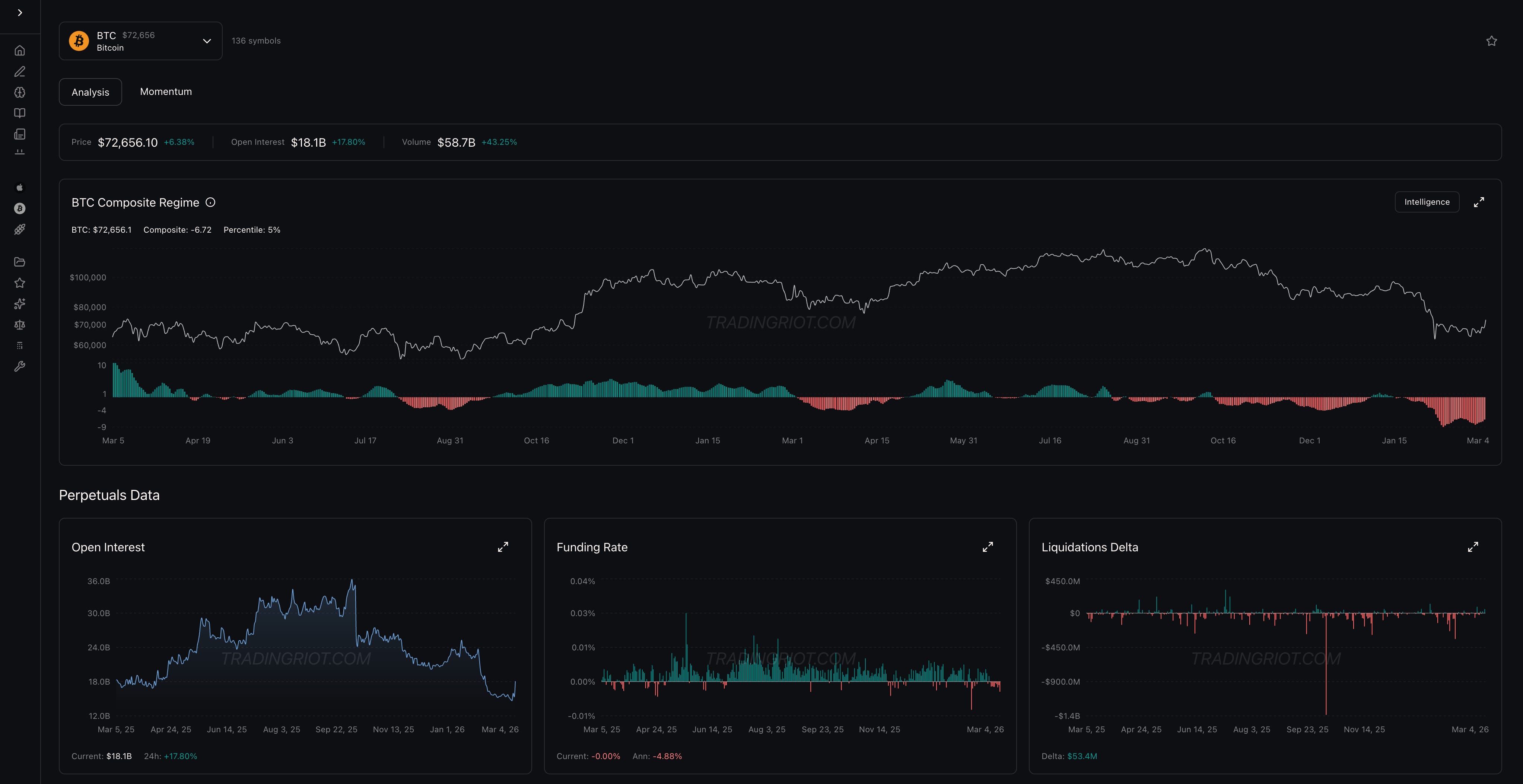Image resolution: width=1523 pixels, height=784 pixels.
Task: Select the wheat commodities sidebar icon
Action: point(19,229)
